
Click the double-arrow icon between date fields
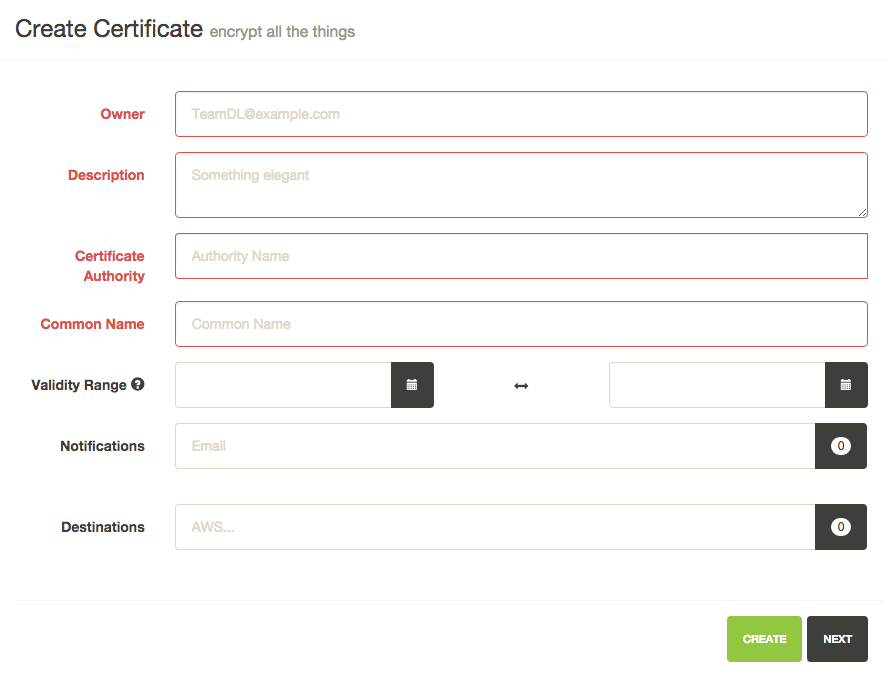(521, 386)
